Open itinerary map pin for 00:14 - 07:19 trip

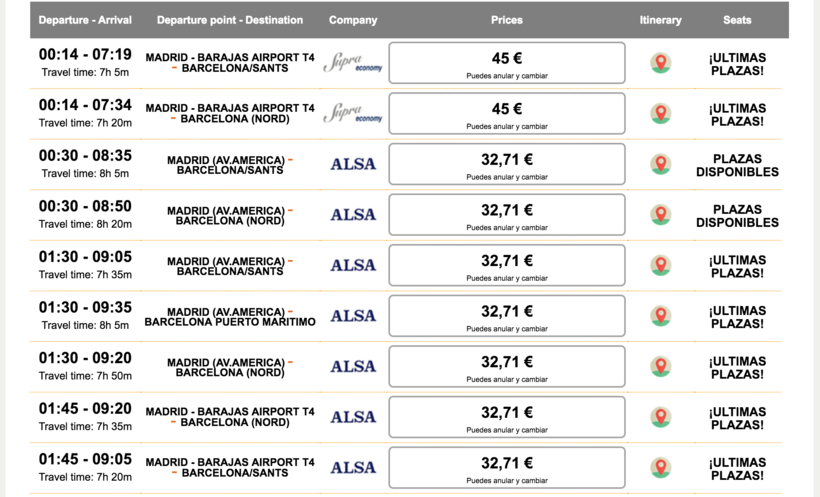pos(660,63)
